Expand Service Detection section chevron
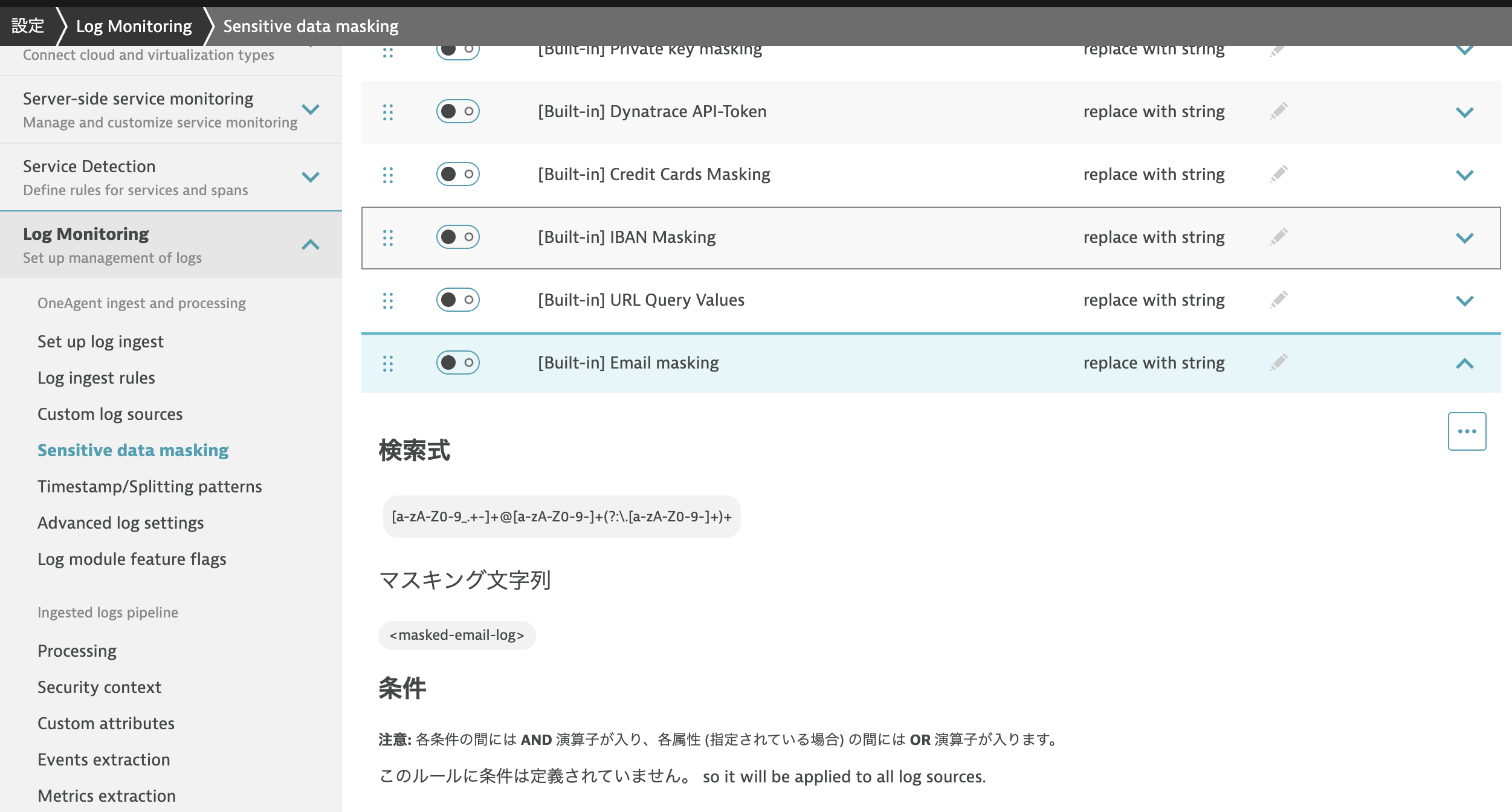1512x812 pixels. point(311,177)
